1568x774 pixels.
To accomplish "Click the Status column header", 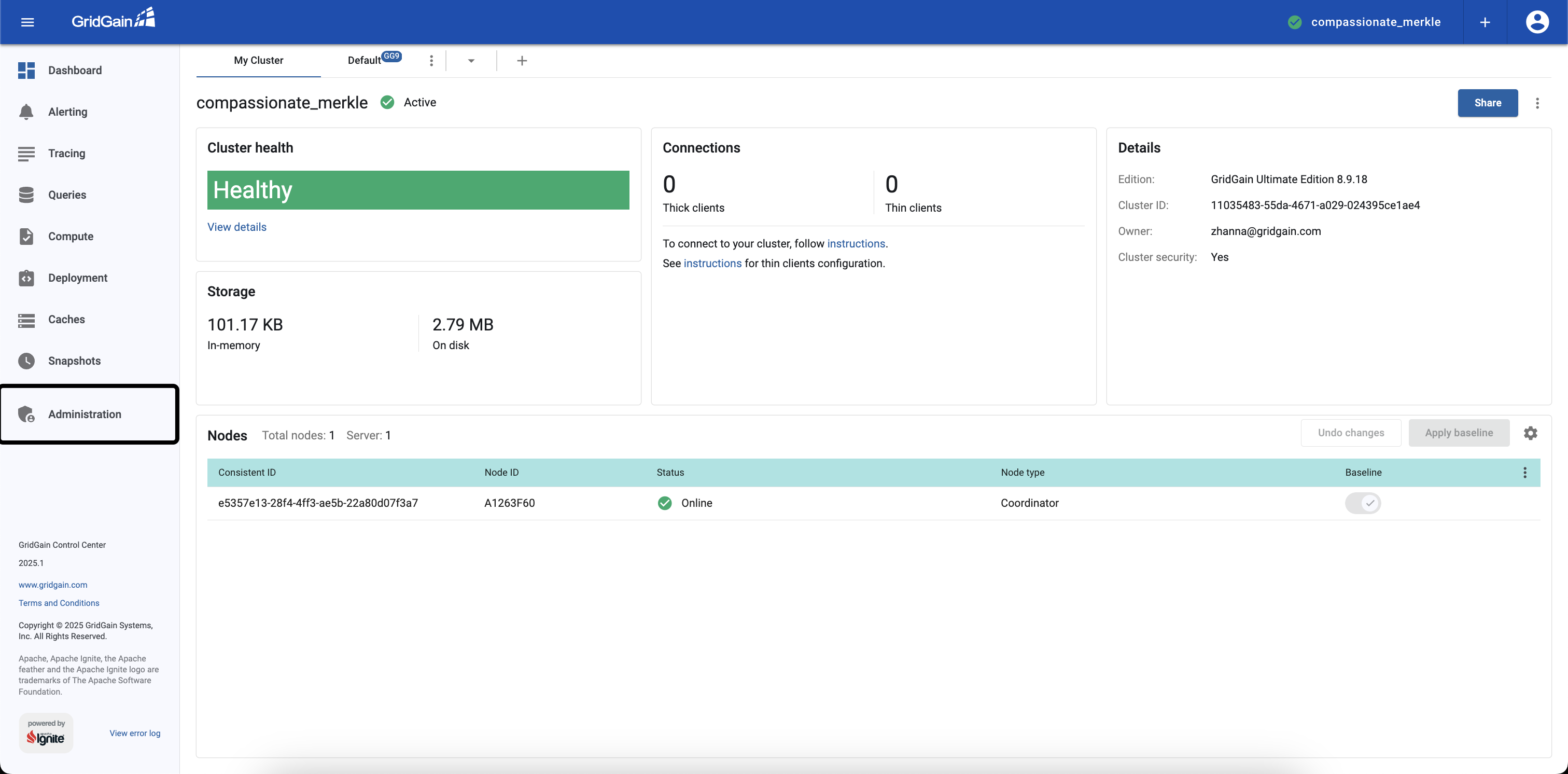I will [670, 473].
